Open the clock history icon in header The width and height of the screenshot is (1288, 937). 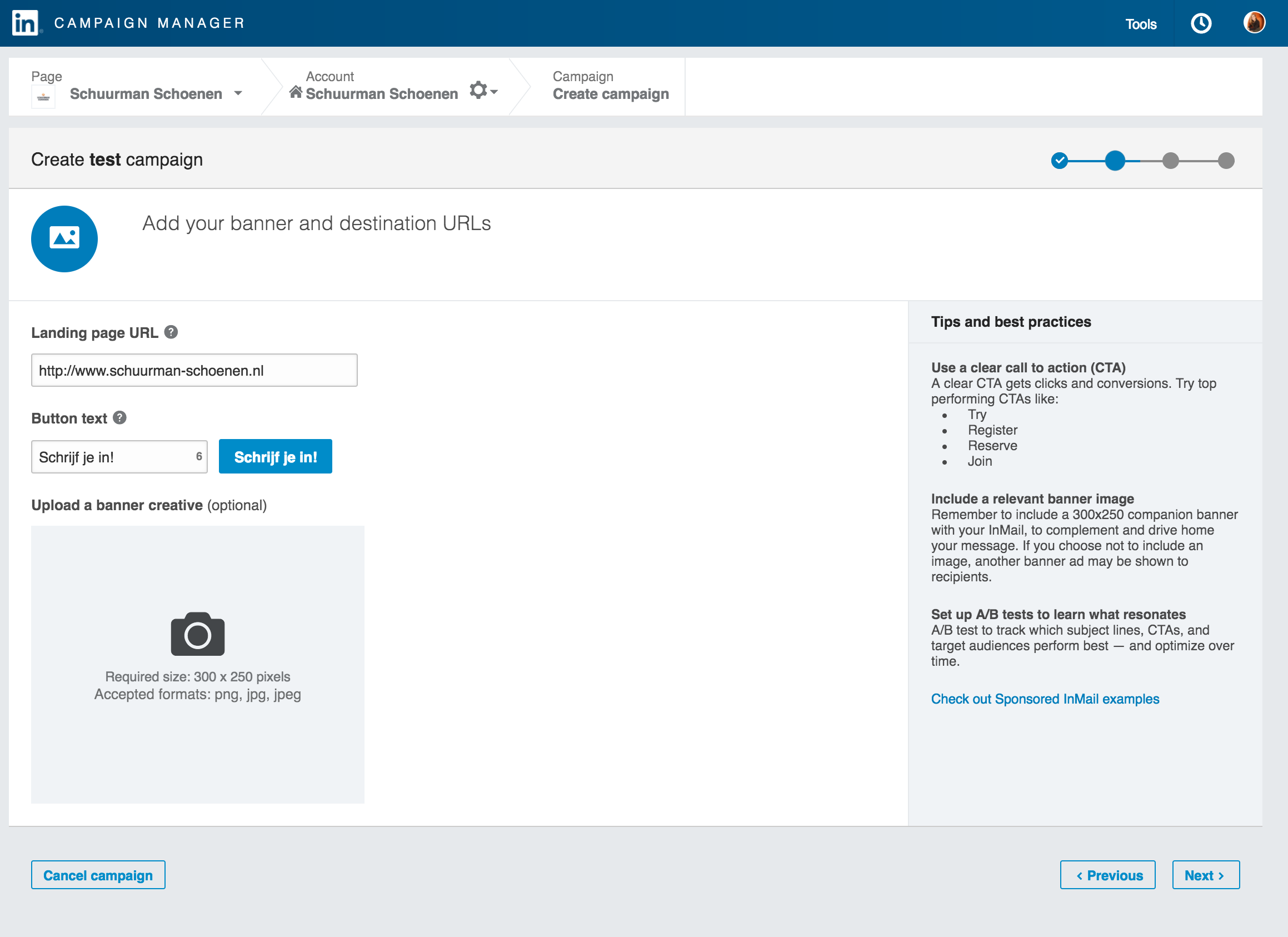1201,23
